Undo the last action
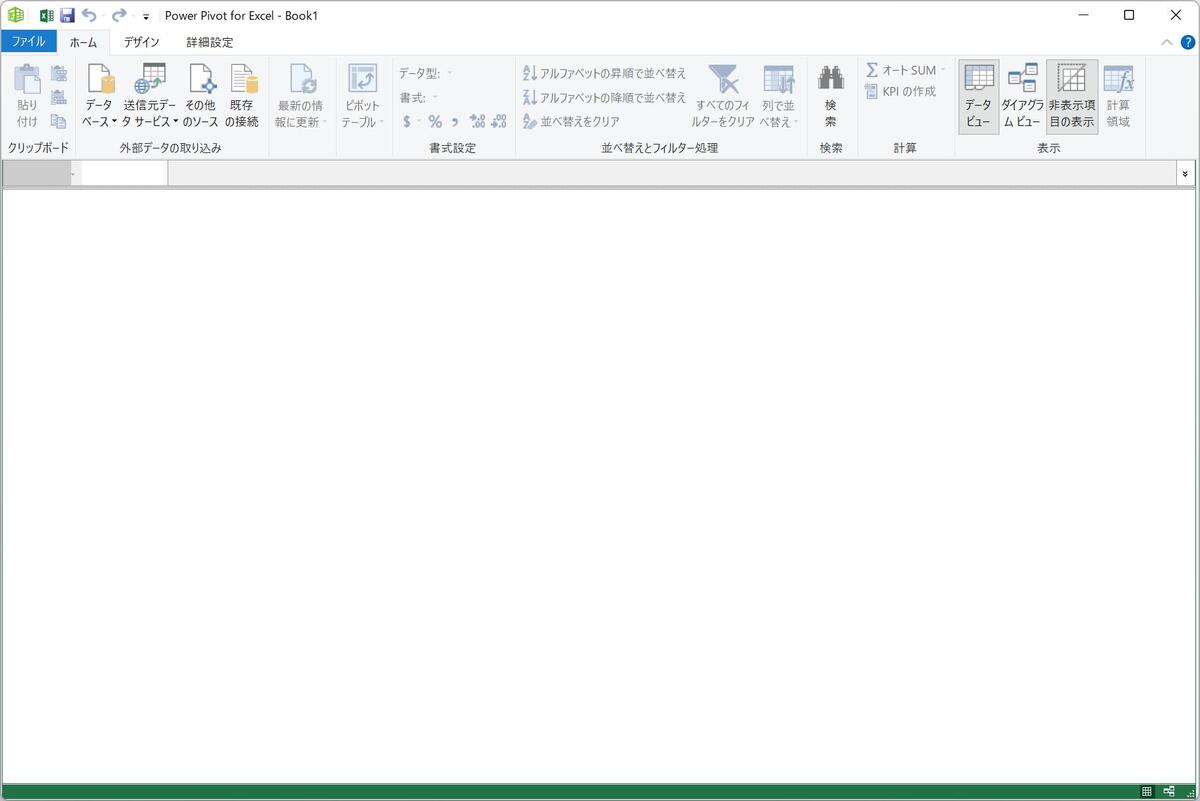Screen dimensions: 1200x801 [x=89, y=15]
